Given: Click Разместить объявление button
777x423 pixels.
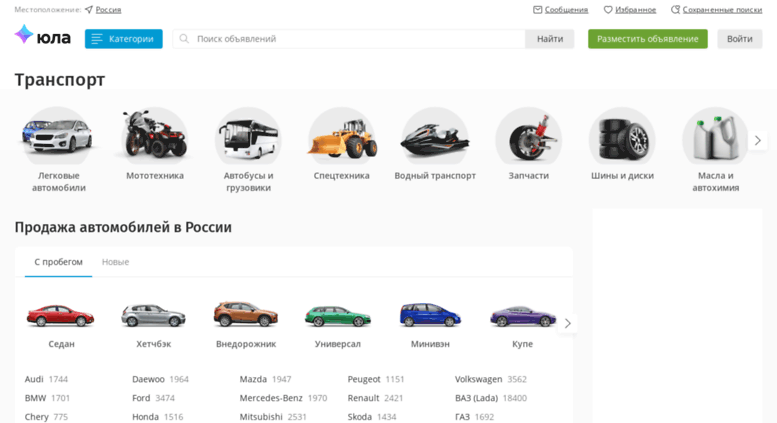Looking at the screenshot, I should coord(648,39).
